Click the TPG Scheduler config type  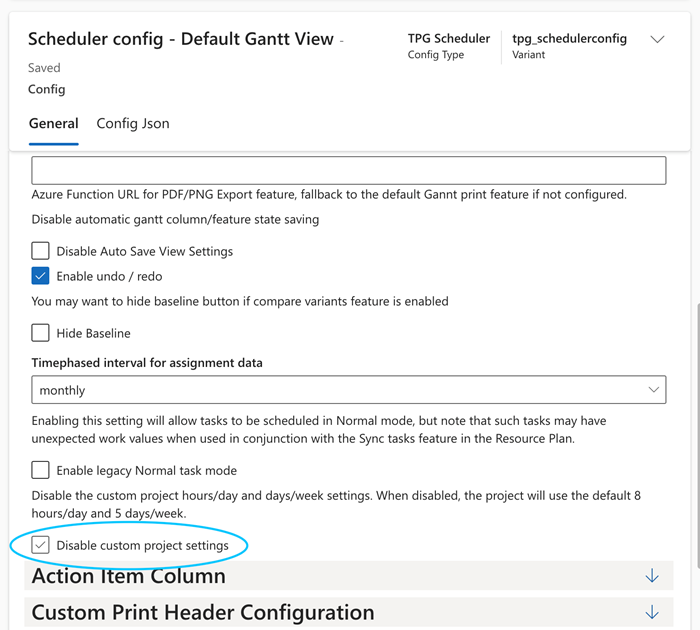coord(449,39)
